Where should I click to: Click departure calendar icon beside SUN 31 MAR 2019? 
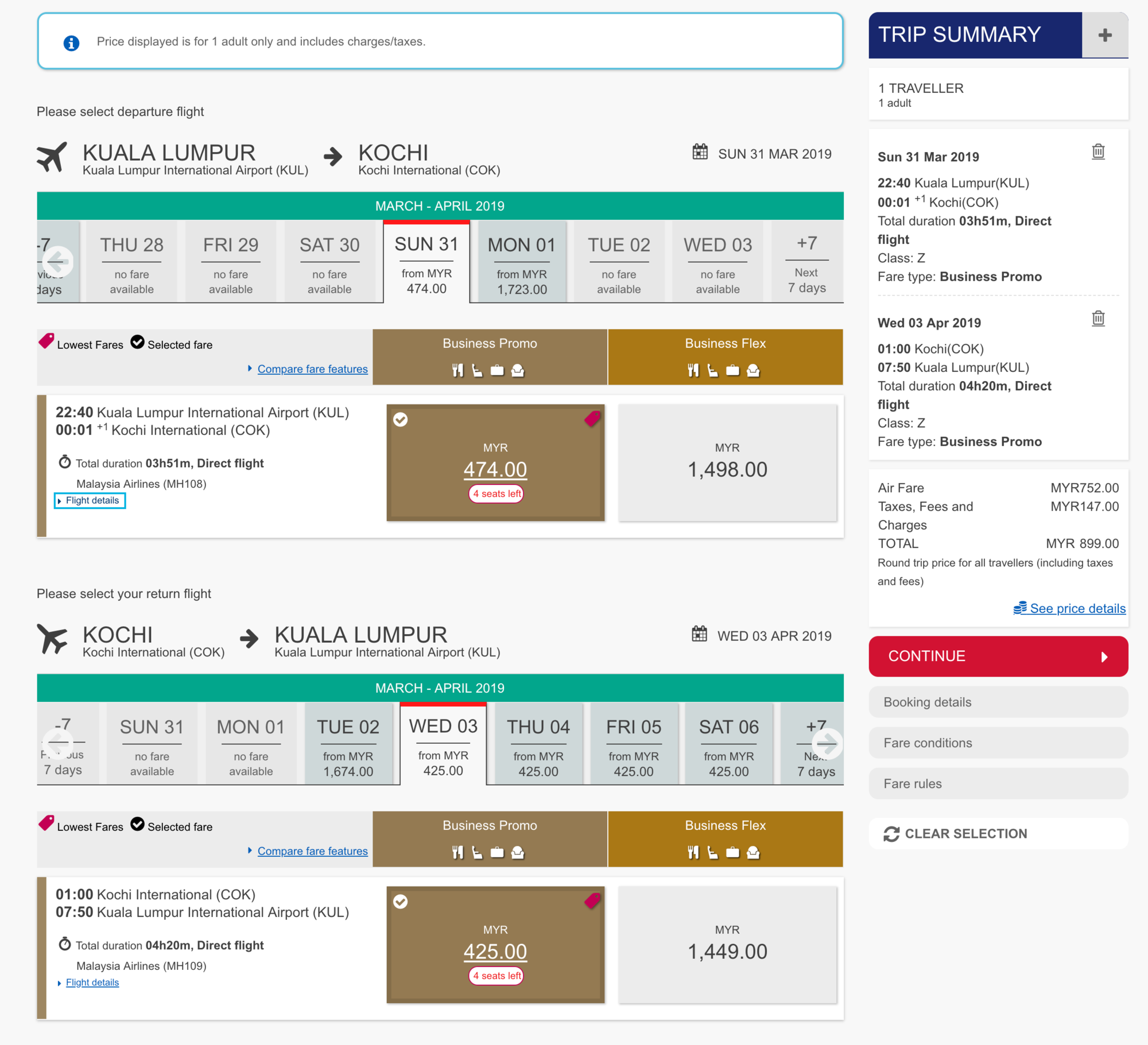[x=700, y=152]
